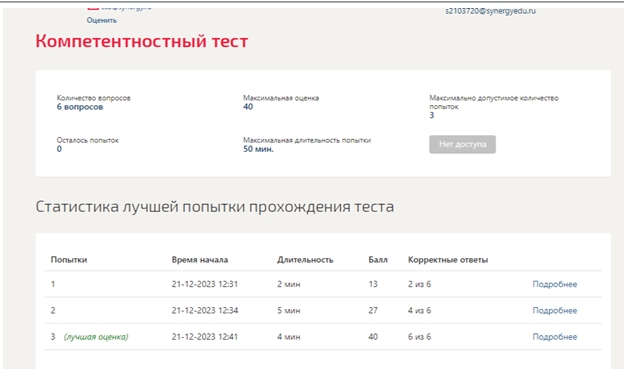
Task: Click the Время начала column header
Action: pyautogui.click(x=200, y=260)
